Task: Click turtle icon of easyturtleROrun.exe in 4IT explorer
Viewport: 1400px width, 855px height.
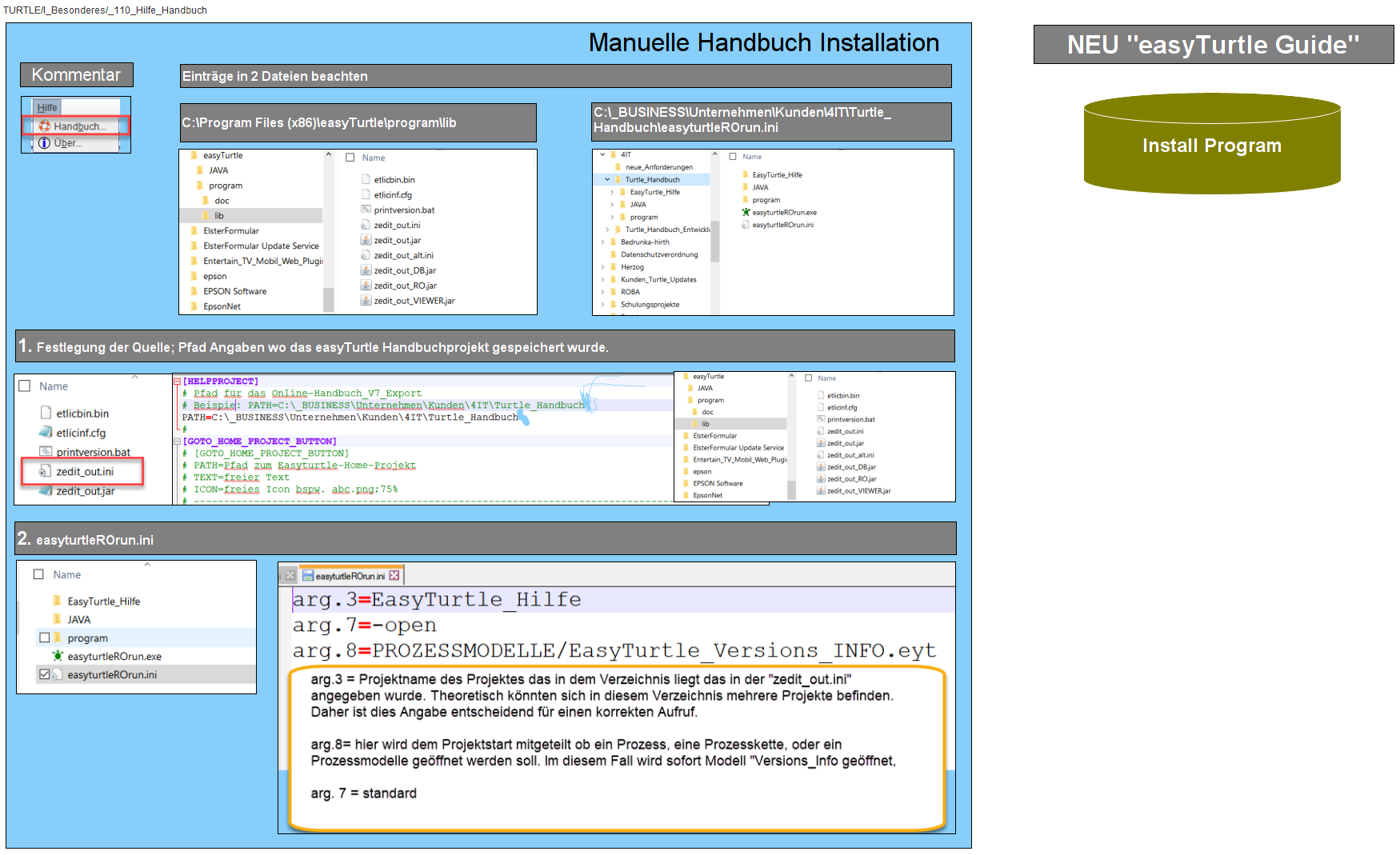Action: pos(746,213)
